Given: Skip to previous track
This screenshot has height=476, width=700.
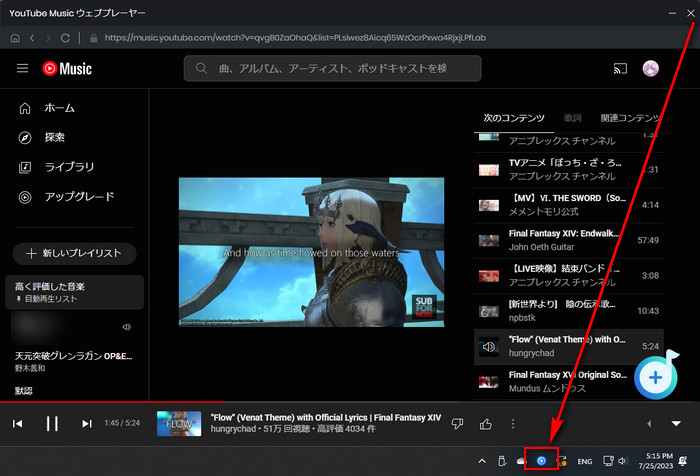Looking at the screenshot, I should pos(17,424).
